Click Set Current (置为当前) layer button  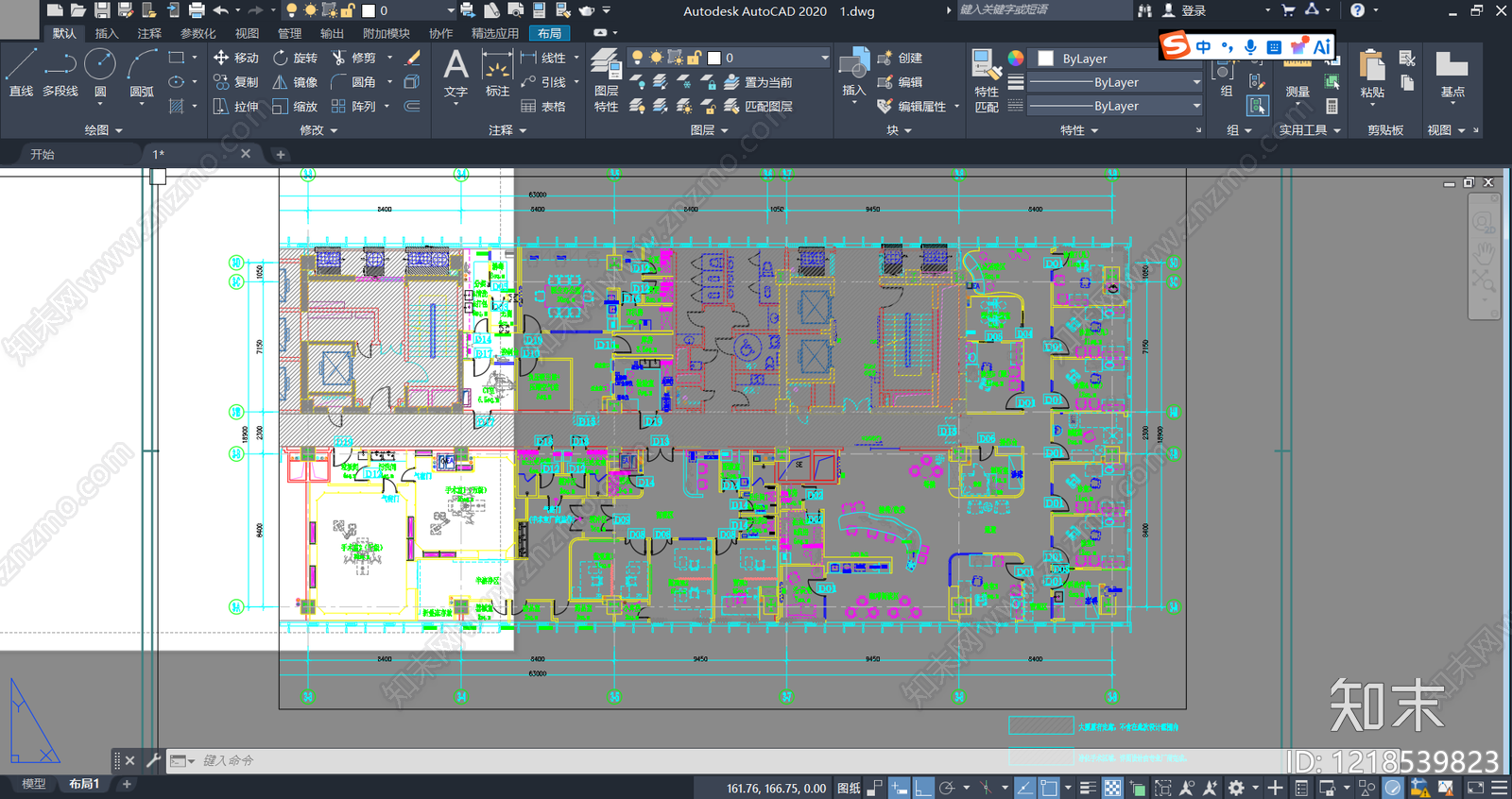pyautogui.click(x=758, y=82)
